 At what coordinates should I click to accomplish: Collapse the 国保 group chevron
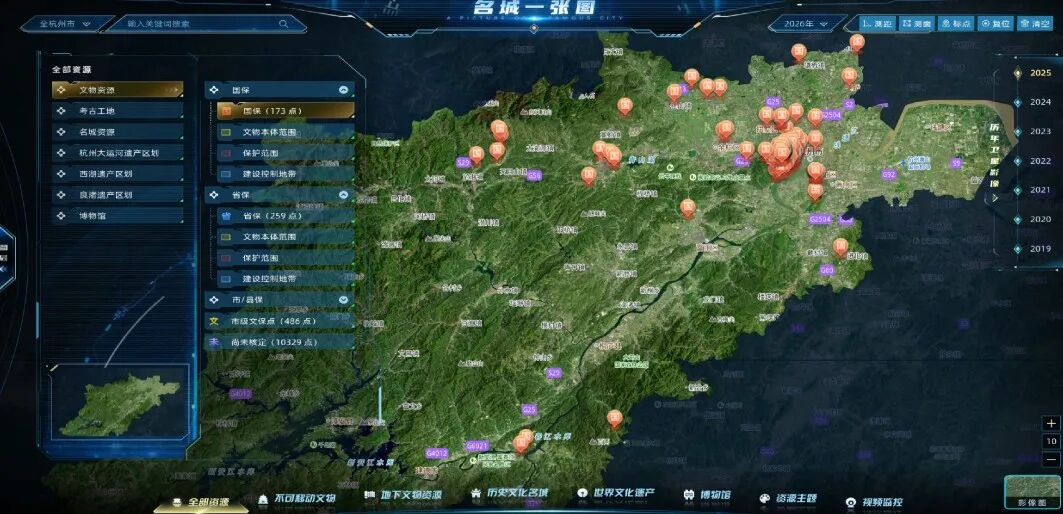click(x=344, y=90)
